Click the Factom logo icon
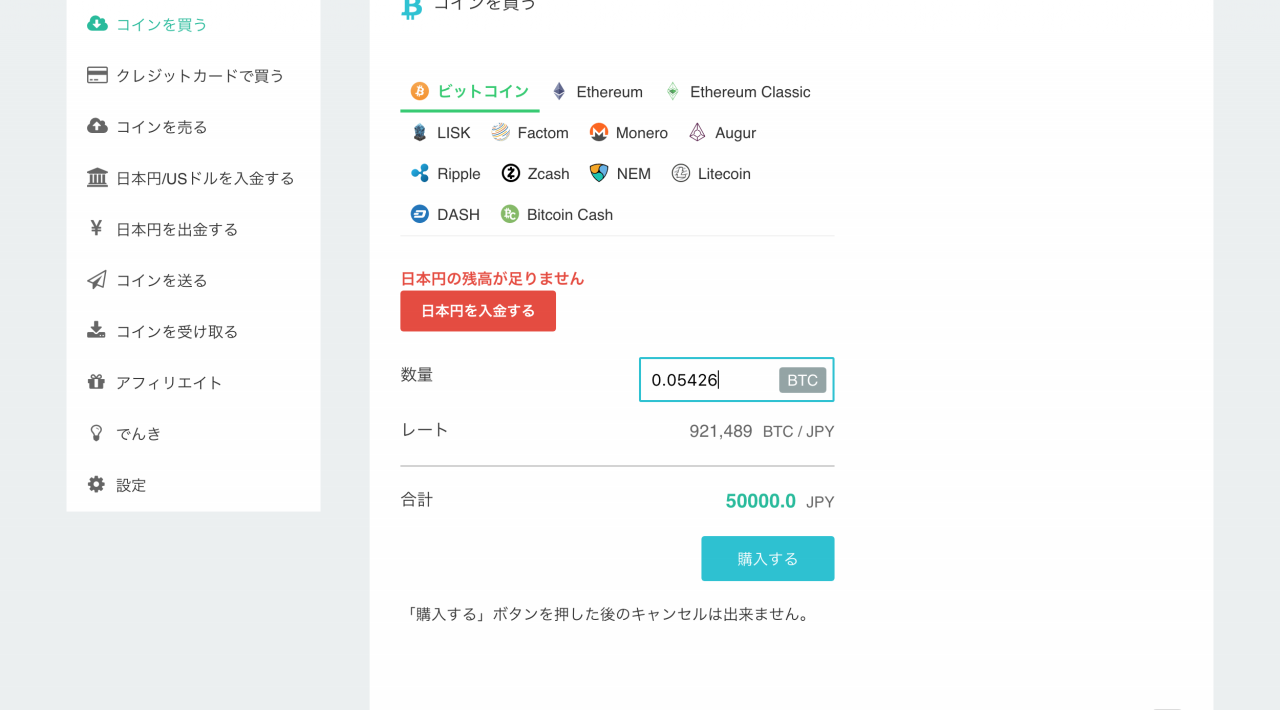 (x=500, y=132)
